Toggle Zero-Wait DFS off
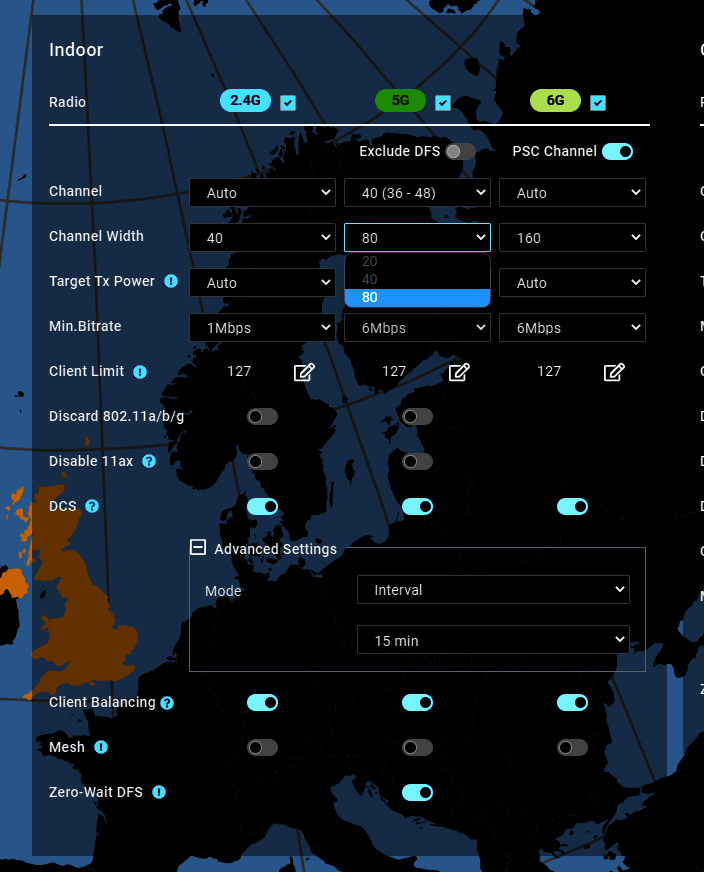The height and width of the screenshot is (872, 704). pyautogui.click(x=417, y=792)
